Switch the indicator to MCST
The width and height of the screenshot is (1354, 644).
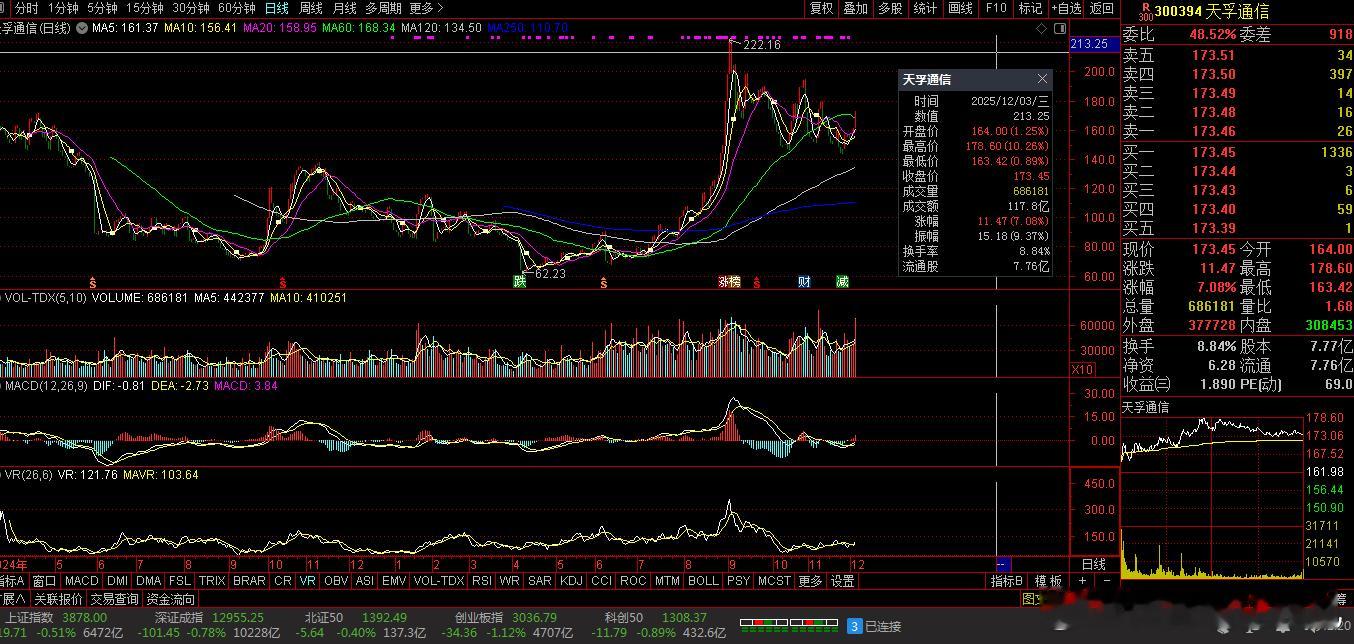pos(774,581)
